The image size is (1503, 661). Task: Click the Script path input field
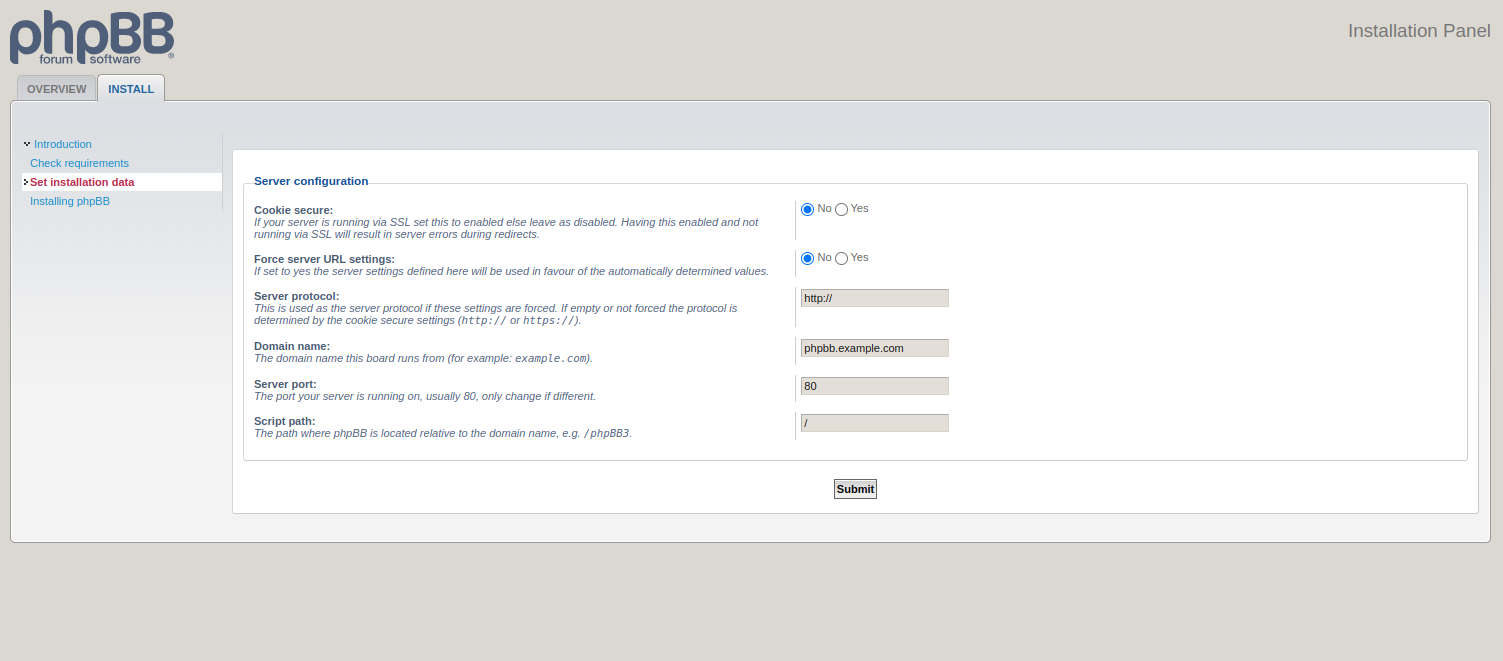coord(874,423)
